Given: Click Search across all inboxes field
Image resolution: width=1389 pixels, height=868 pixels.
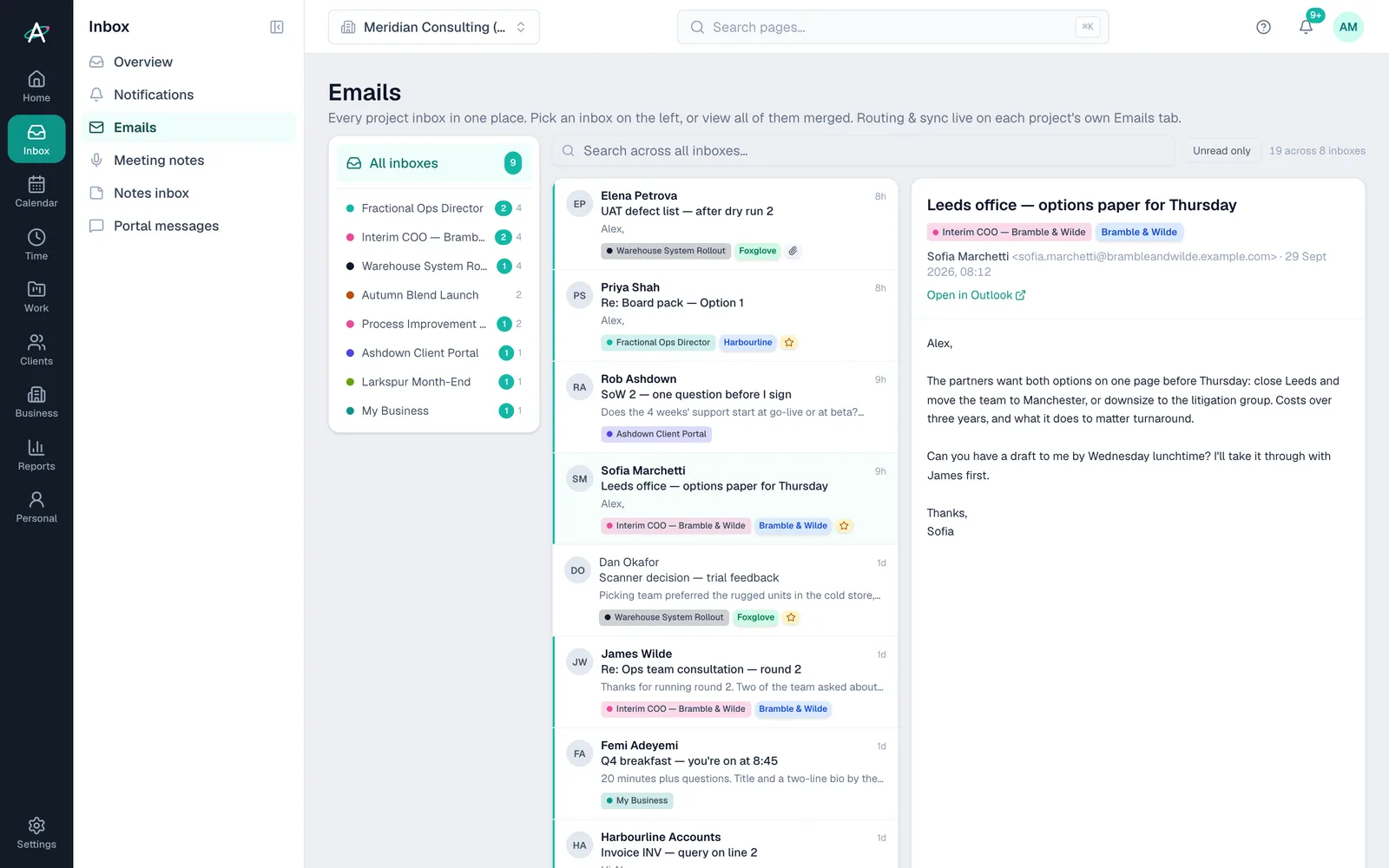Looking at the screenshot, I should (x=864, y=151).
